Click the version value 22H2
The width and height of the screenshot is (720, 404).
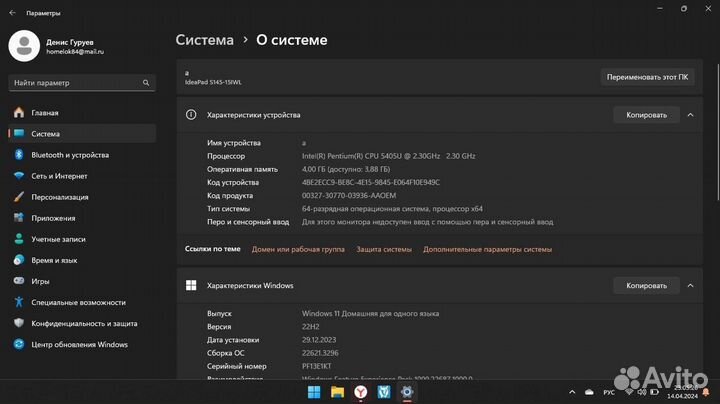point(310,327)
